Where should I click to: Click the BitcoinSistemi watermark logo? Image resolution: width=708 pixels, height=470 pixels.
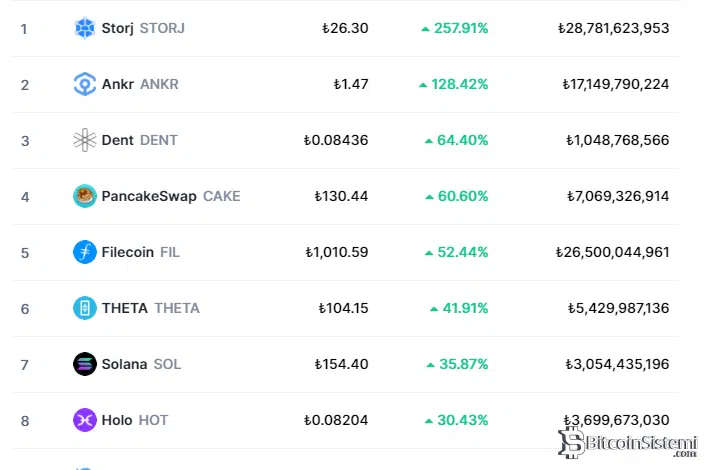628,441
